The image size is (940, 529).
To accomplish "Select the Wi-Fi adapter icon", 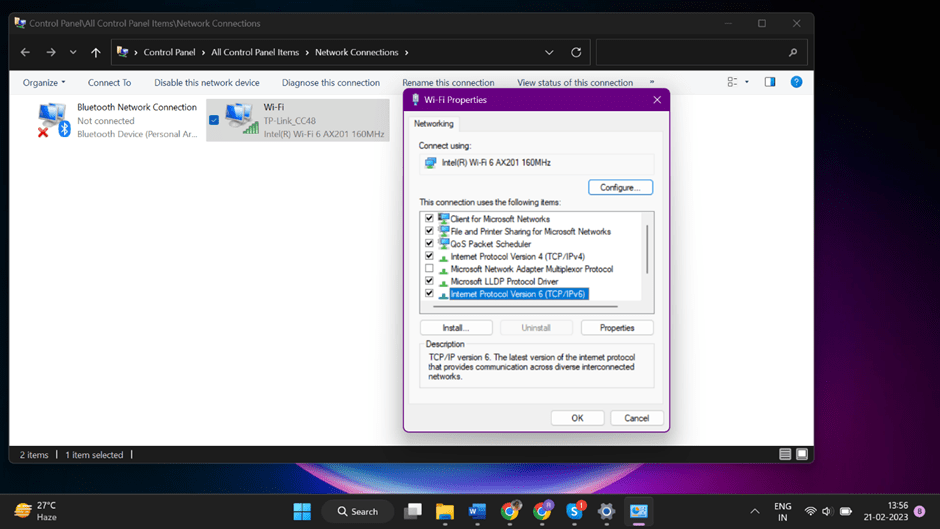I will tap(242, 119).
